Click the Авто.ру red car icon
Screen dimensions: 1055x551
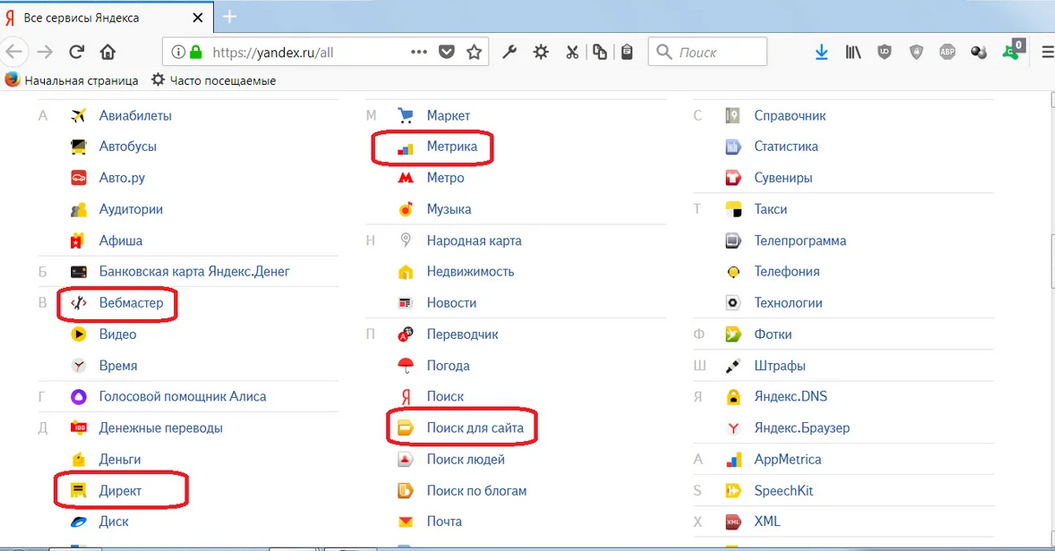point(79,178)
